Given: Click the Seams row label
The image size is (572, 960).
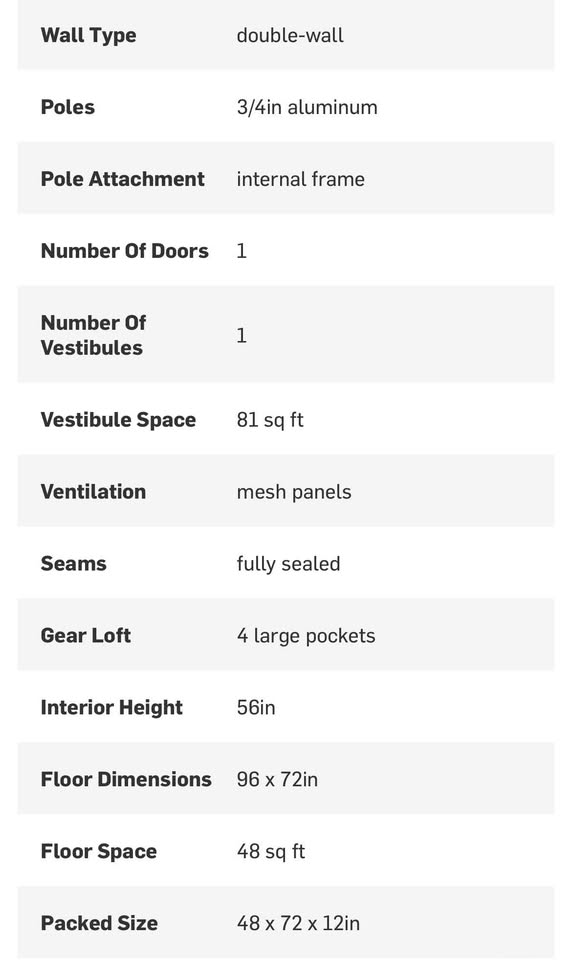Looking at the screenshot, I should [73, 563].
